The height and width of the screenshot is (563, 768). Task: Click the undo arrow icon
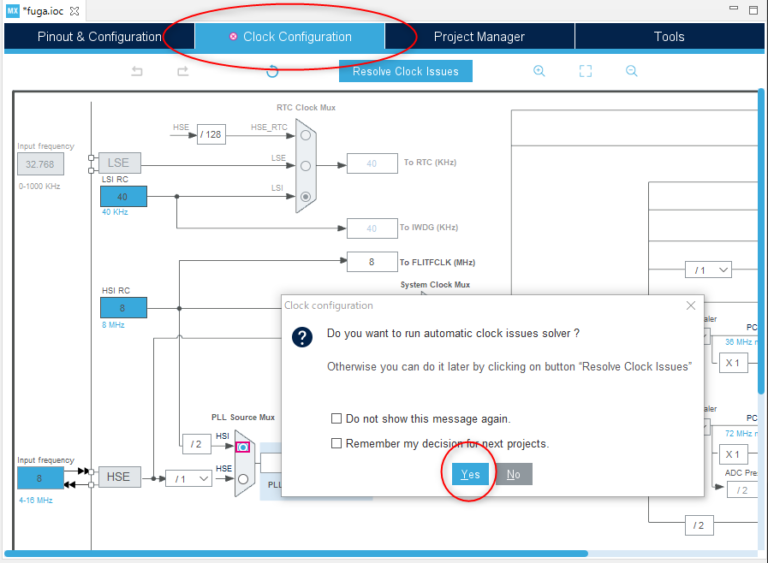point(138,71)
